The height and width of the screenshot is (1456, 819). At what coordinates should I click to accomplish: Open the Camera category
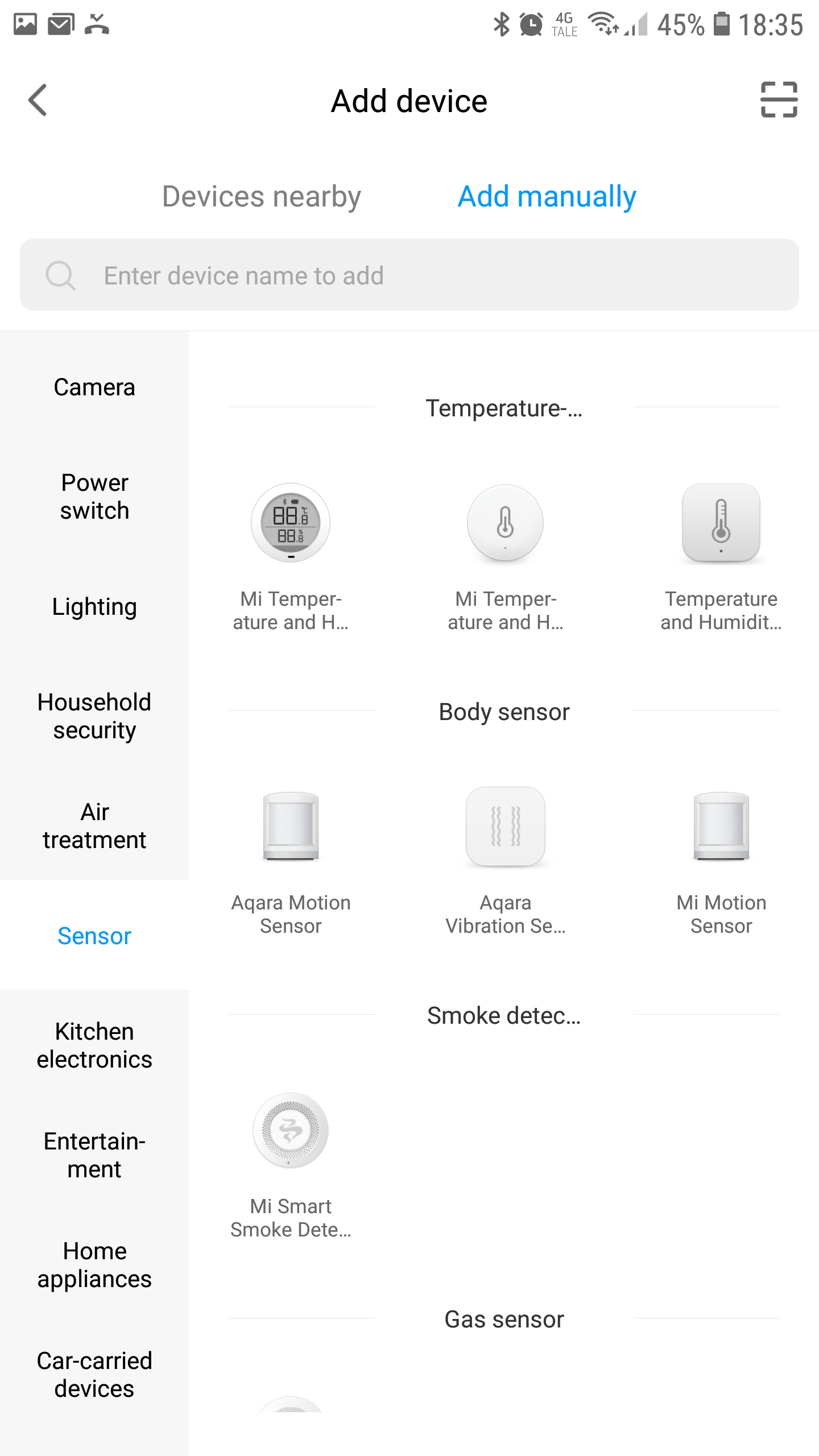(x=94, y=387)
